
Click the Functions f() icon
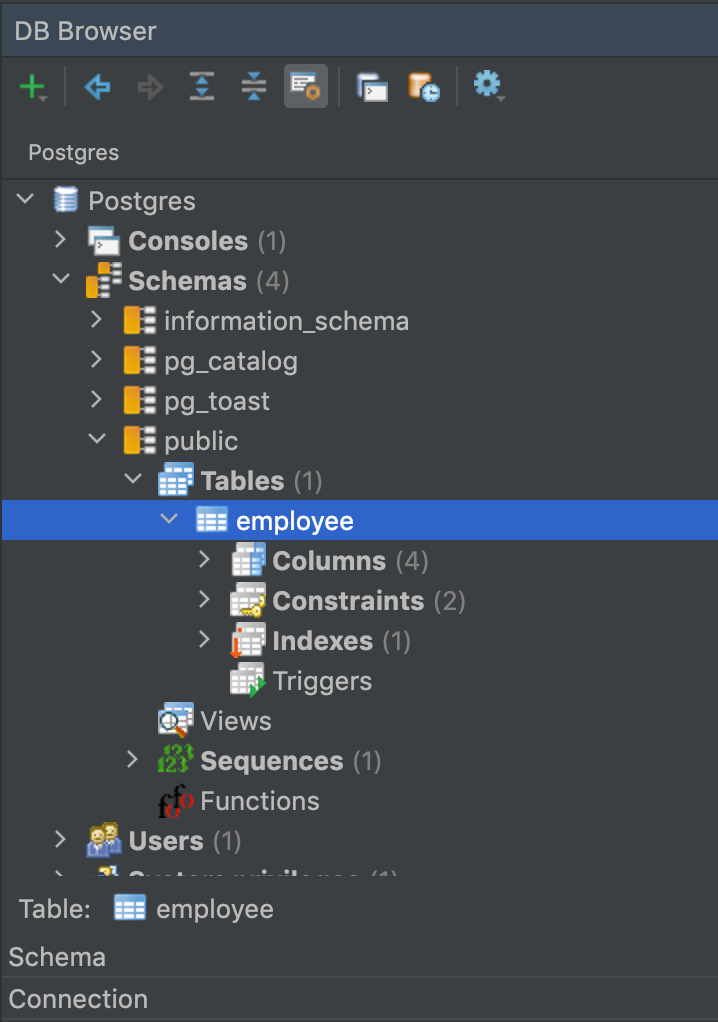[x=176, y=800]
